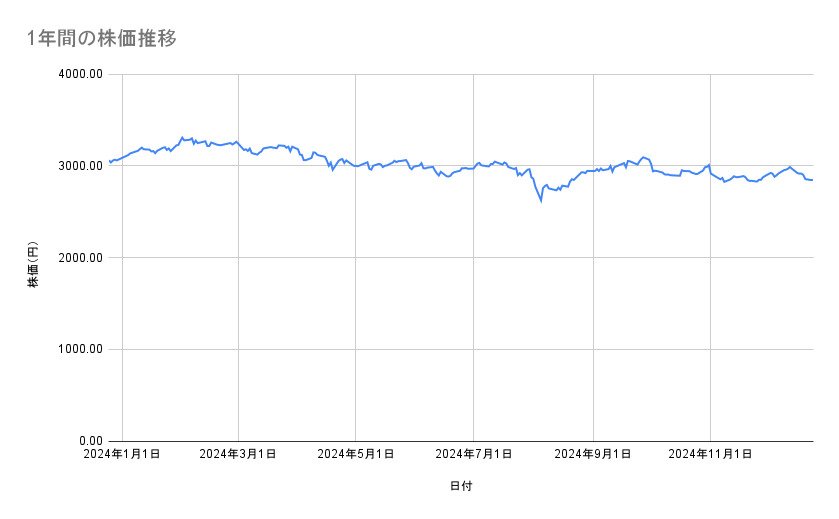Select the horizontal axis title 日付

tap(461, 487)
